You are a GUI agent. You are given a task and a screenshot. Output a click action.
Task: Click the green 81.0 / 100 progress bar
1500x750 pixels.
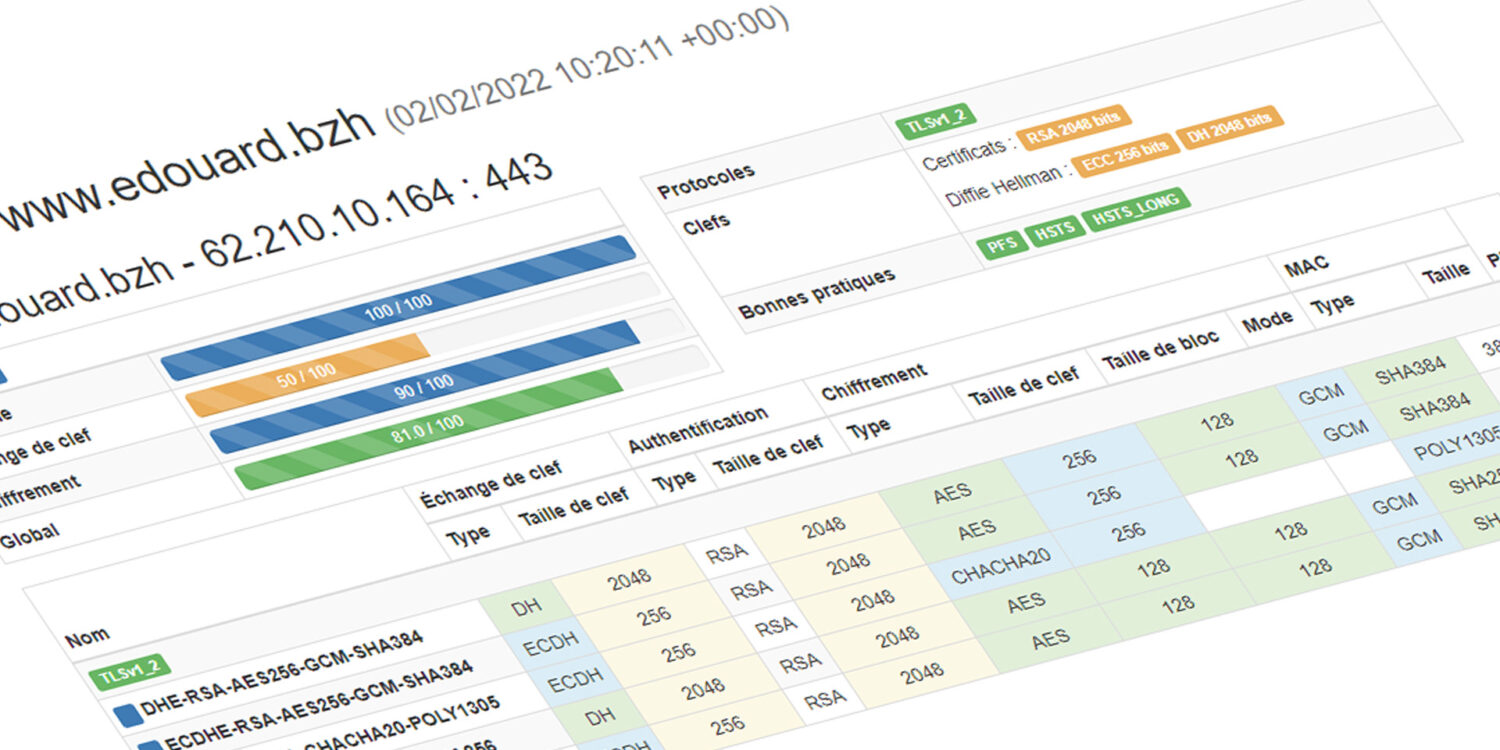(428, 429)
